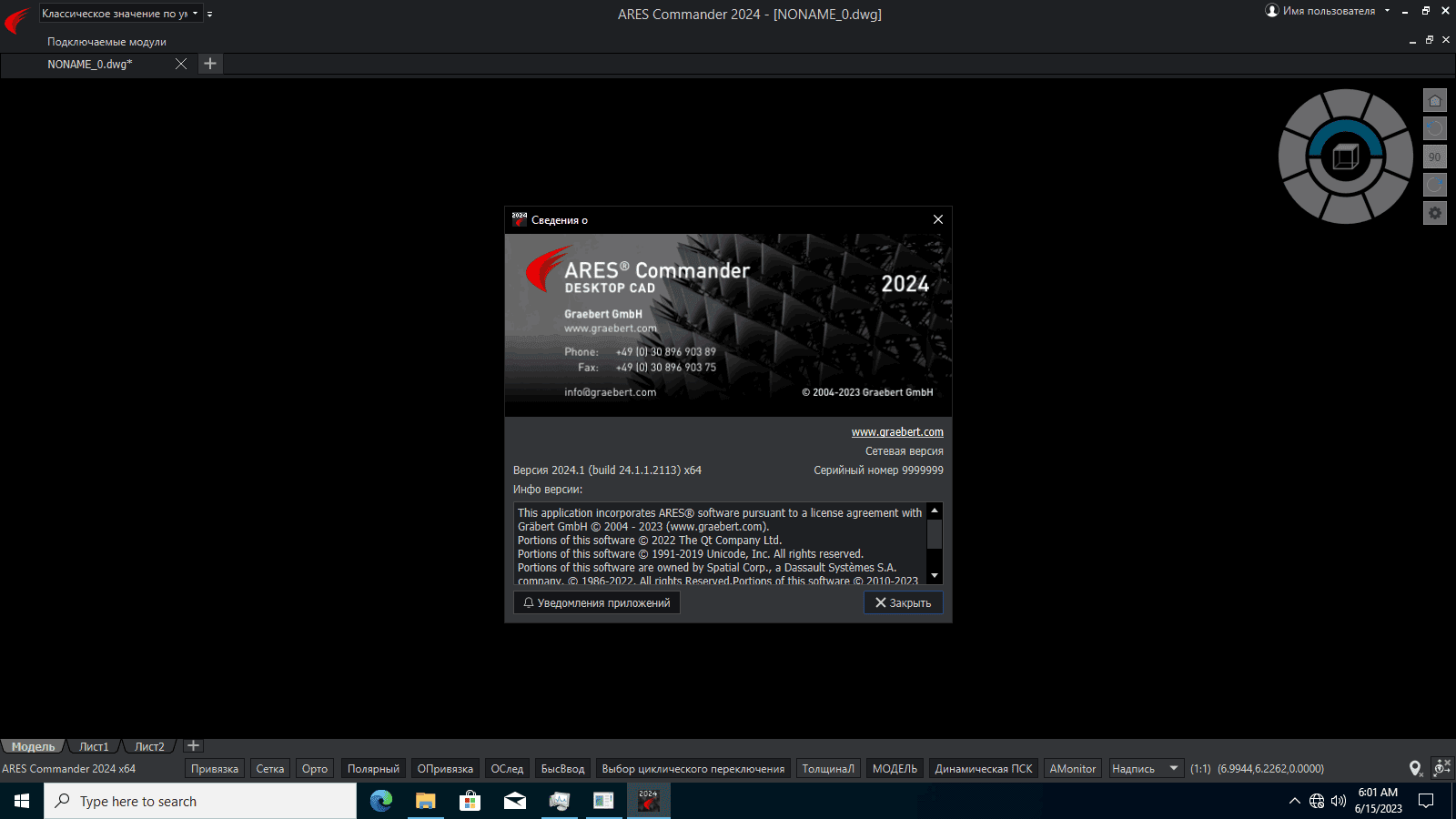Toggle Сетка grid in status bar
This screenshot has height=819, width=1456.
click(270, 769)
